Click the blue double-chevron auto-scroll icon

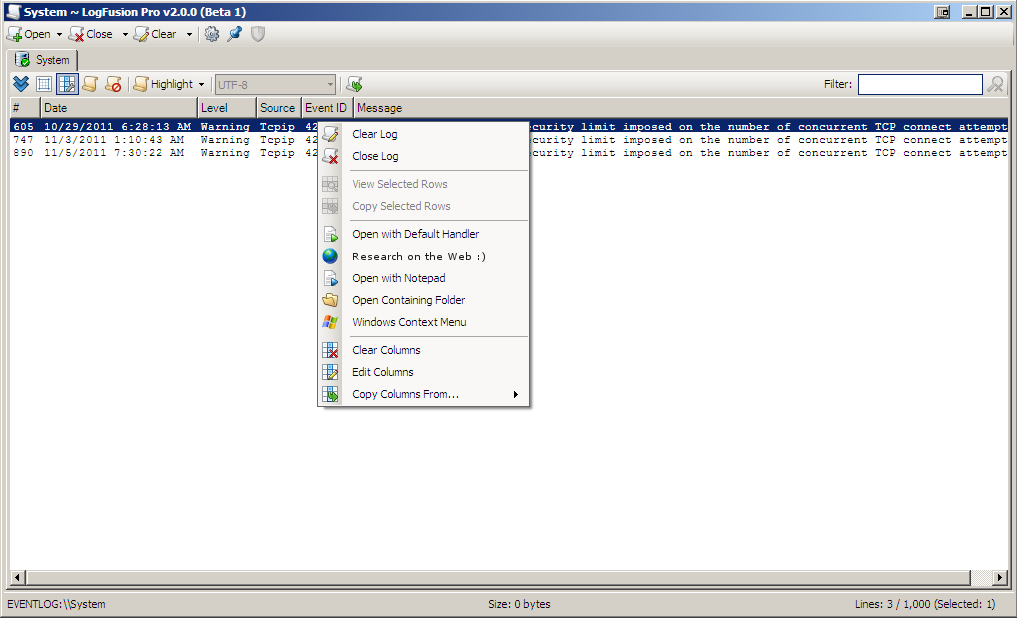[x=21, y=84]
